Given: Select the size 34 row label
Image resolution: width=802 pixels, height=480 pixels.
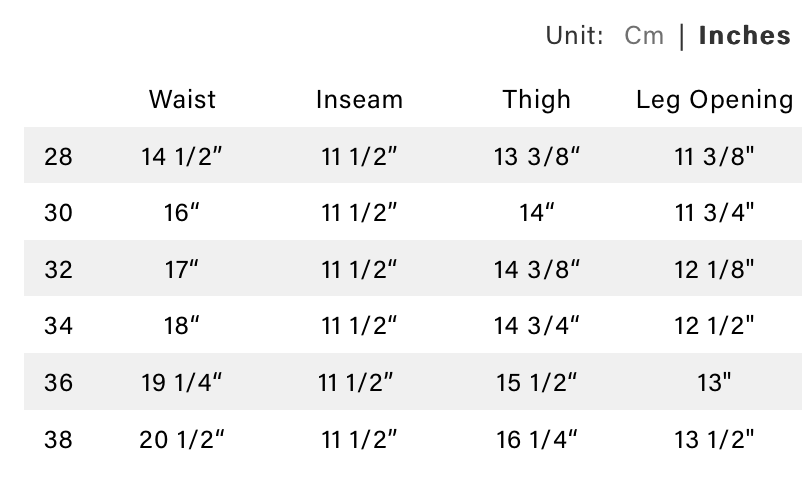Looking at the screenshot, I should point(59,325).
